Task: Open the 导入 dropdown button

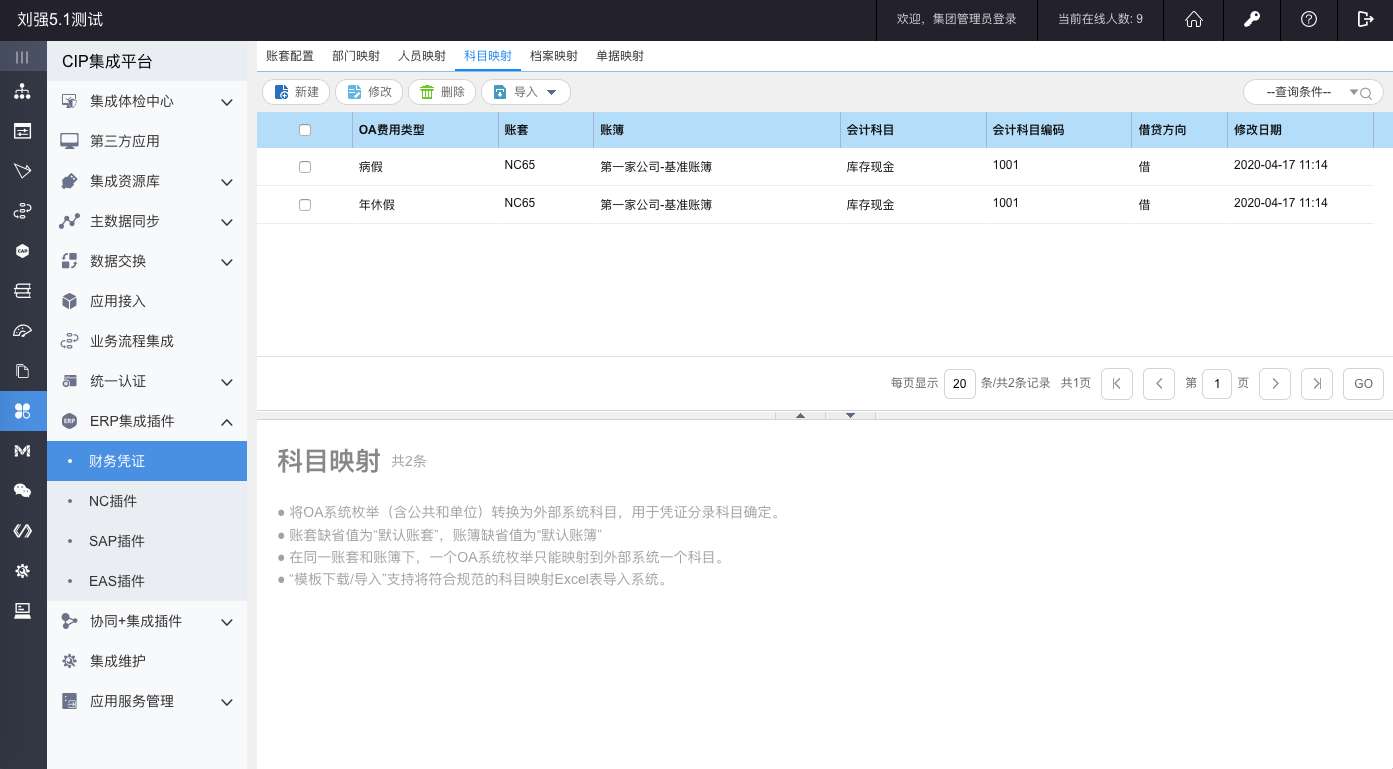Action: point(526,92)
